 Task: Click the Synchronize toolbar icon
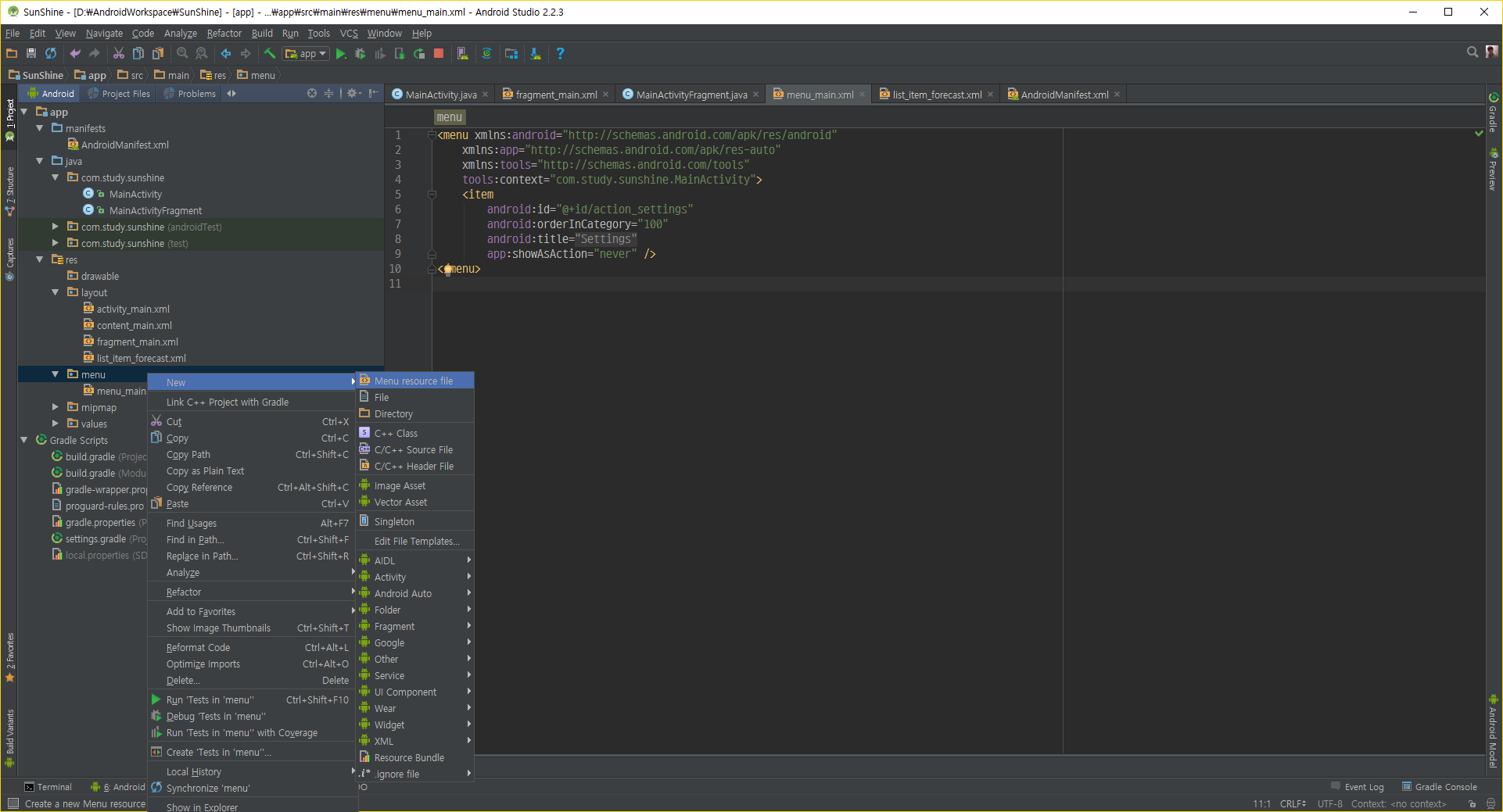(x=51, y=53)
